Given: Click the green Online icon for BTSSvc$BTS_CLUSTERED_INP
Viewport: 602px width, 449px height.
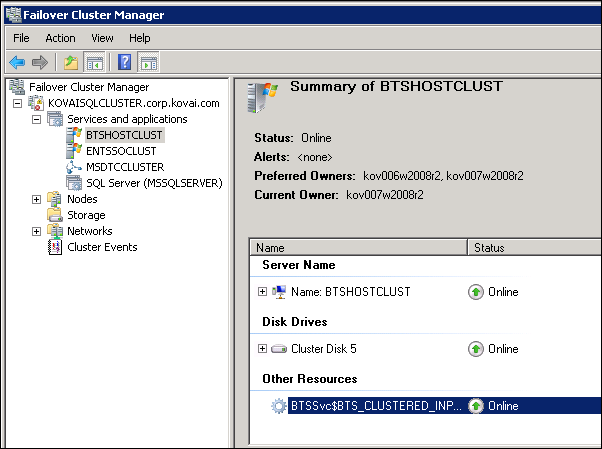Looking at the screenshot, I should coord(476,406).
